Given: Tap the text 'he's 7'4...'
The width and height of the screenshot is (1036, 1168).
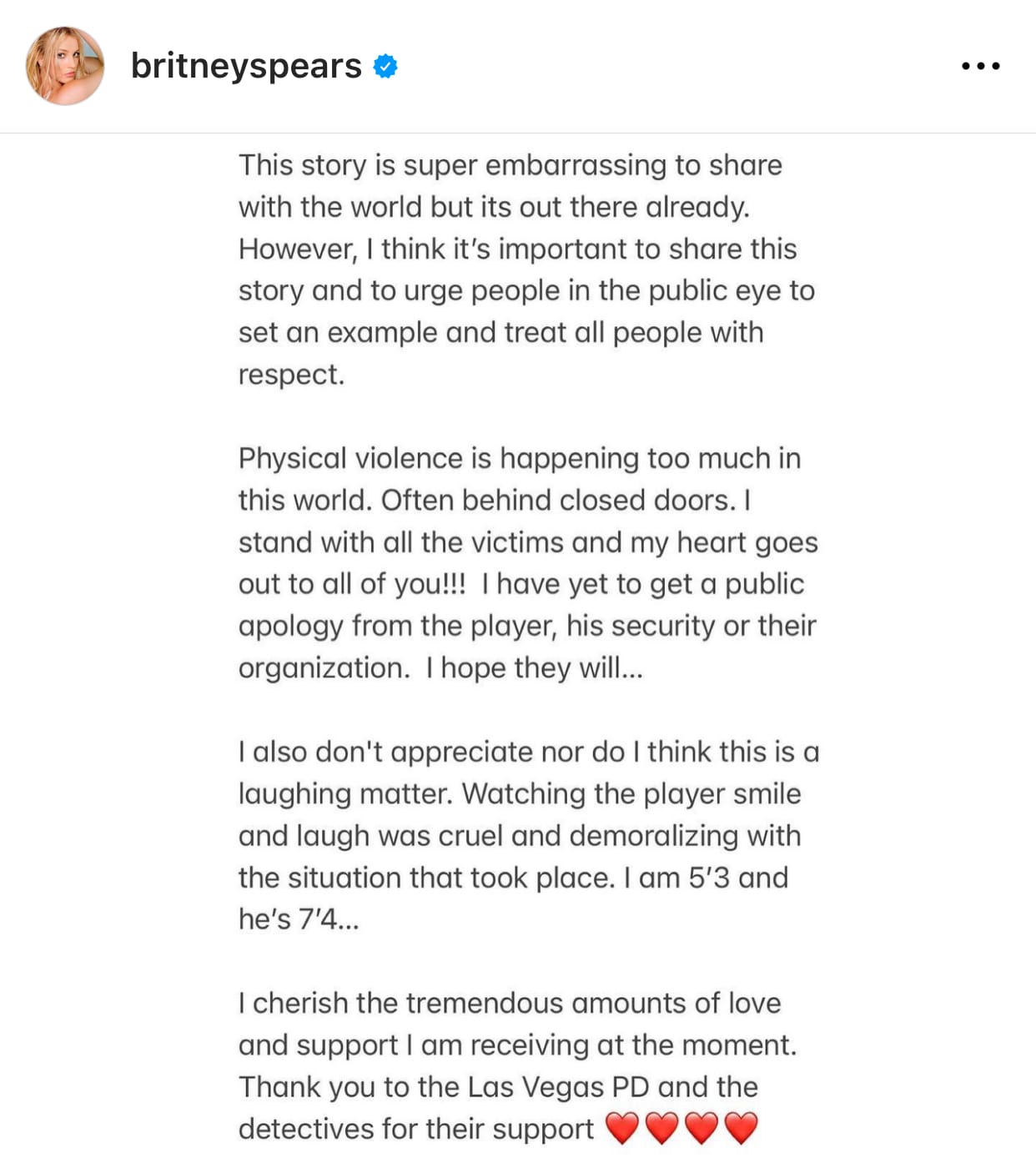Looking at the screenshot, I should 299,919.
